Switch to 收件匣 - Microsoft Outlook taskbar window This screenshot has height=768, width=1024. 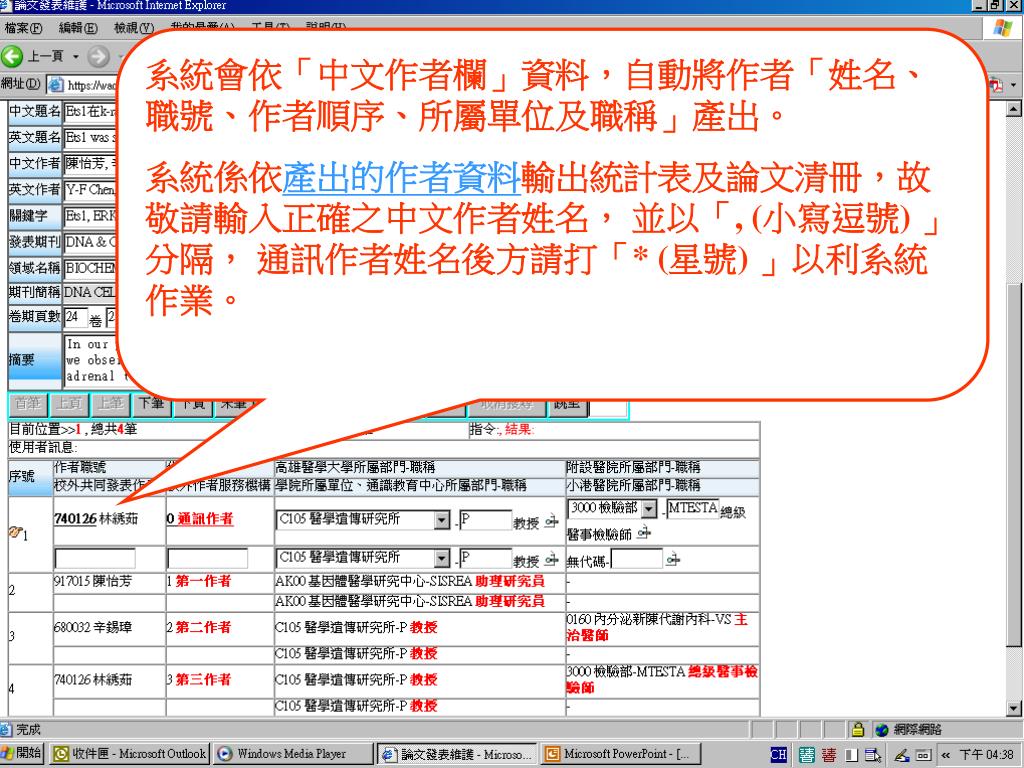point(130,754)
